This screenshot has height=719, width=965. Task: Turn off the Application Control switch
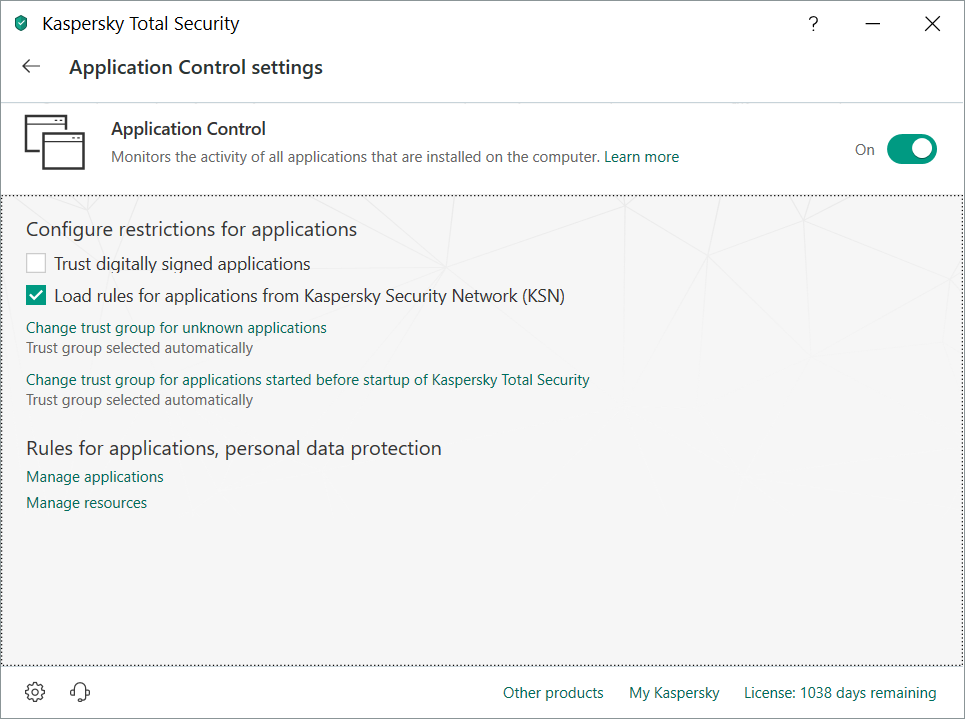[x=911, y=150]
